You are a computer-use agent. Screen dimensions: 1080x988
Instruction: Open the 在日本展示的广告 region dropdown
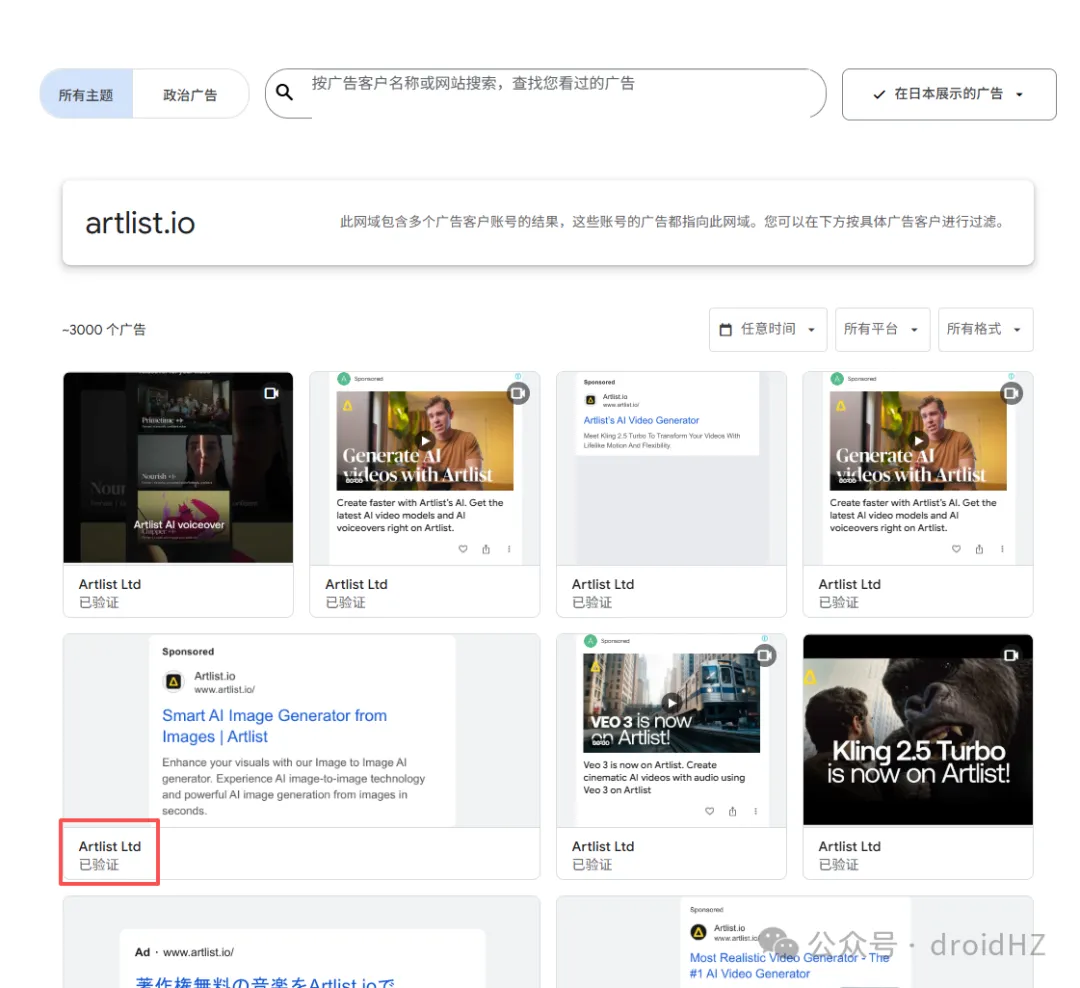948,94
